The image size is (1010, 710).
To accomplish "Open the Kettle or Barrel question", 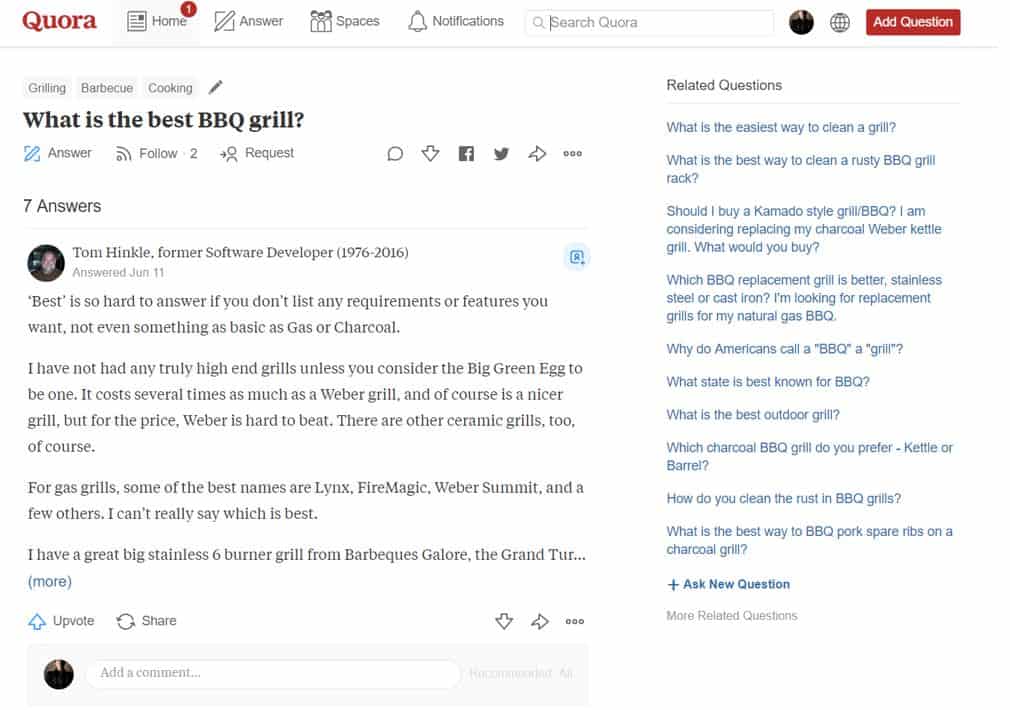I will [809, 456].
